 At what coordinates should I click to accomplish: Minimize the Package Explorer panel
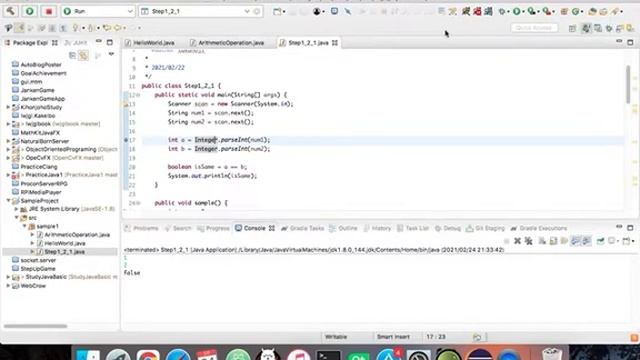98,42
